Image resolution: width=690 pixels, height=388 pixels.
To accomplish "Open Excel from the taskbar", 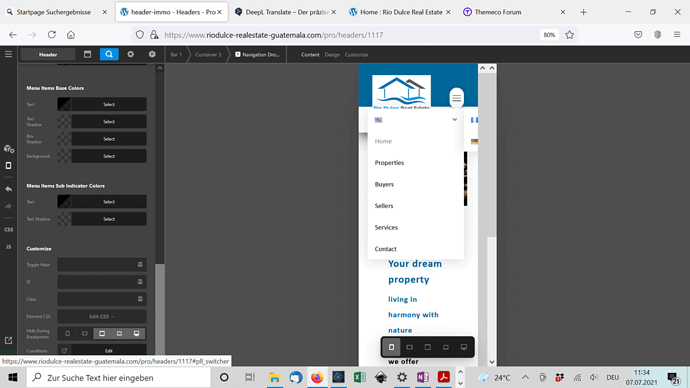I will 360,377.
